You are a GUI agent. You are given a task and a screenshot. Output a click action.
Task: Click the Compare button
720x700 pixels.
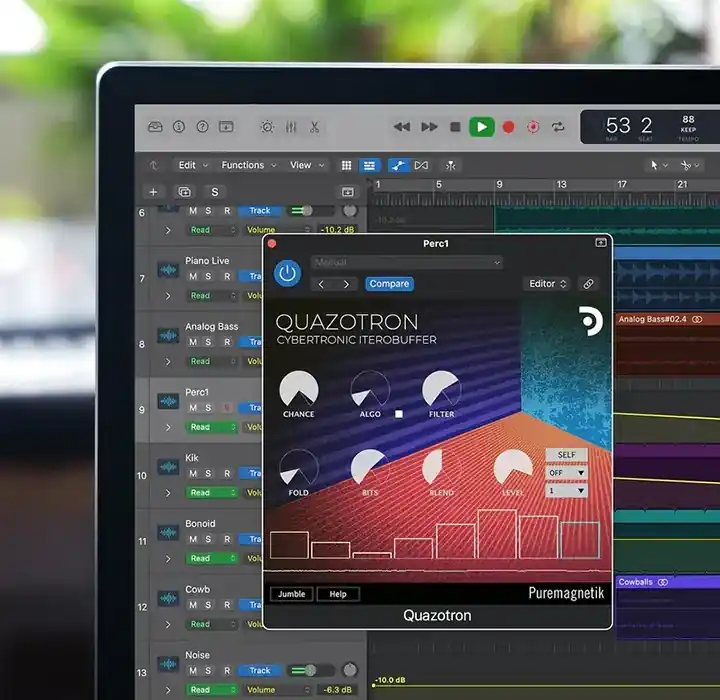[389, 284]
